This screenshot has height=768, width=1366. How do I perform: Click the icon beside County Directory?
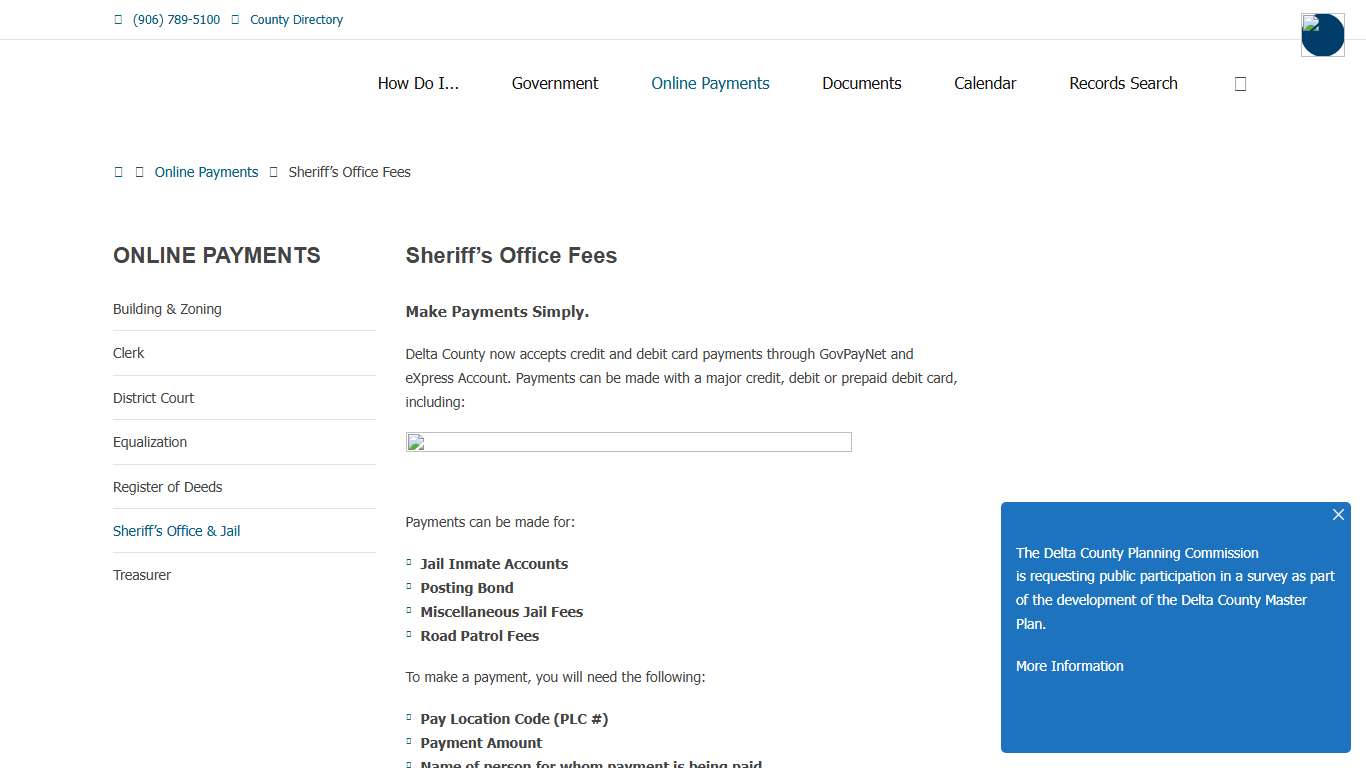click(233, 19)
